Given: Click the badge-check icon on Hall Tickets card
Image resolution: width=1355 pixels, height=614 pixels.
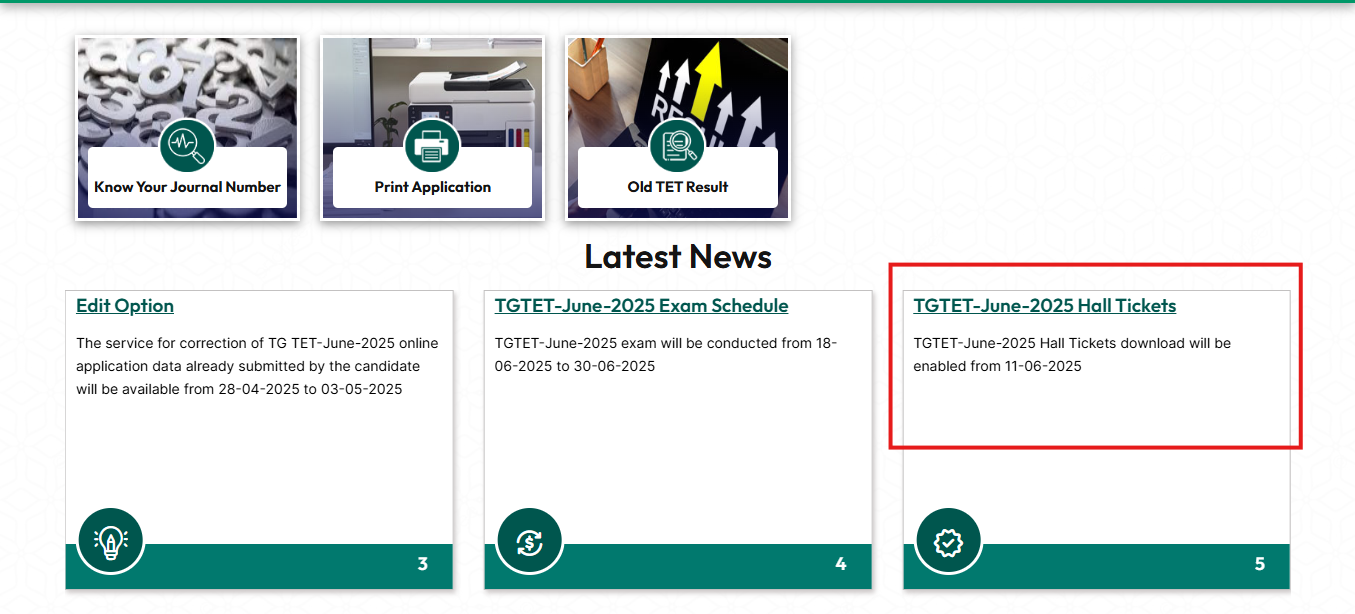Looking at the screenshot, I should pos(947,540).
